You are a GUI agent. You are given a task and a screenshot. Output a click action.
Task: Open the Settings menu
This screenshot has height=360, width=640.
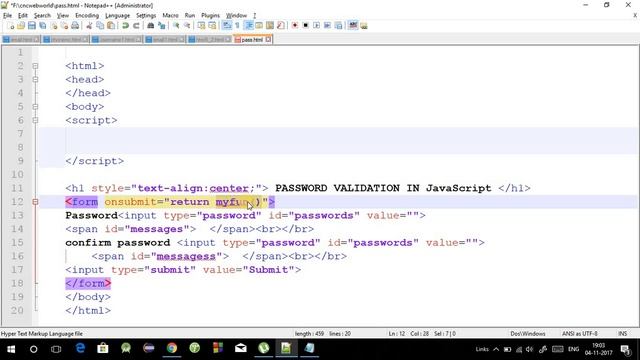coord(146,16)
